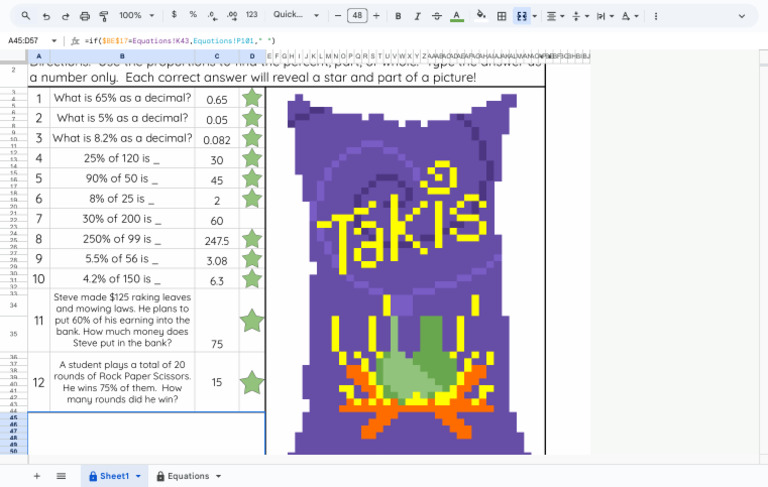
Task: Open the Quick... font family dropdown
Action: coord(296,15)
